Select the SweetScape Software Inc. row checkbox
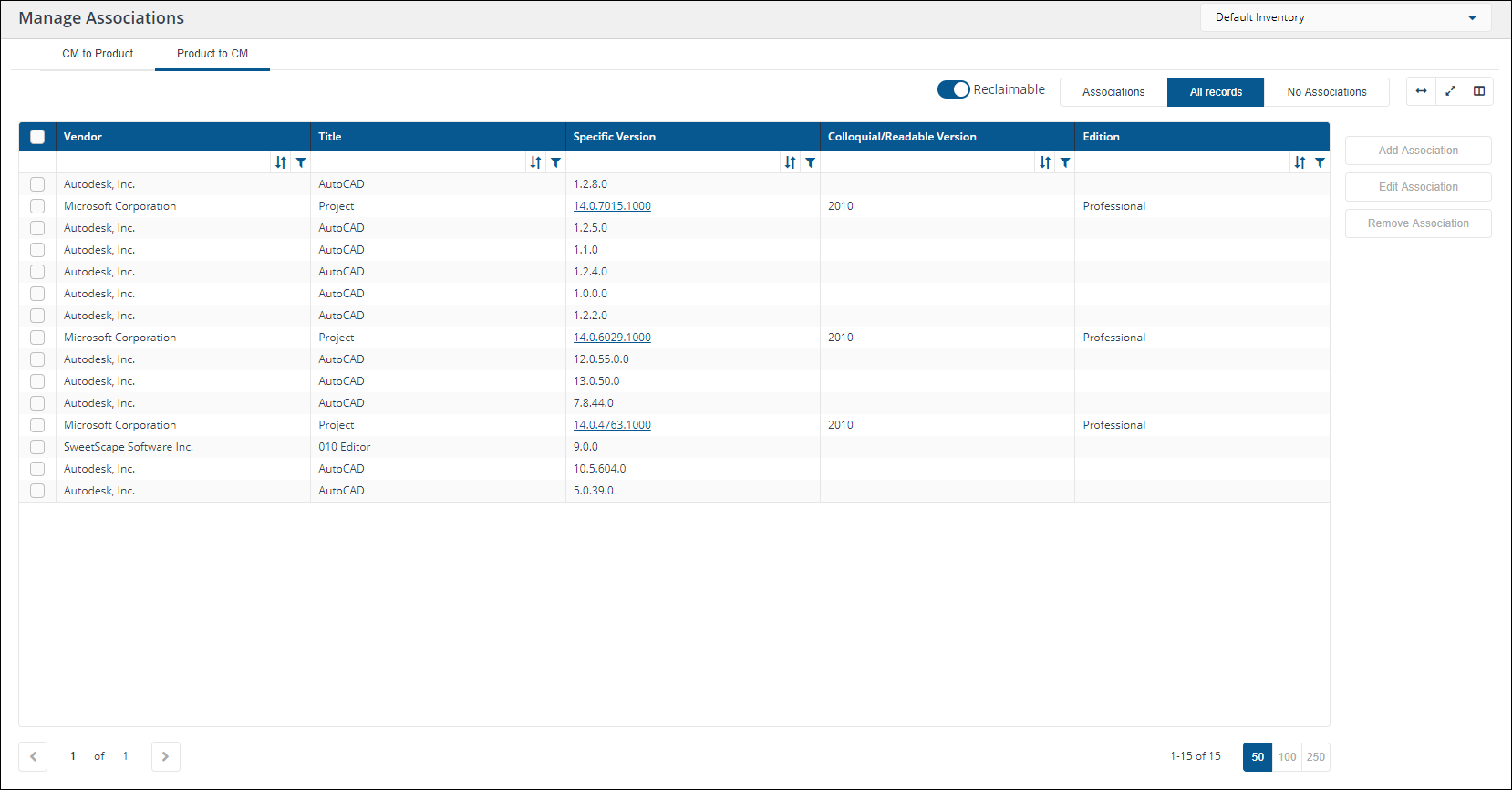This screenshot has width=1512, height=790. pyautogui.click(x=37, y=447)
